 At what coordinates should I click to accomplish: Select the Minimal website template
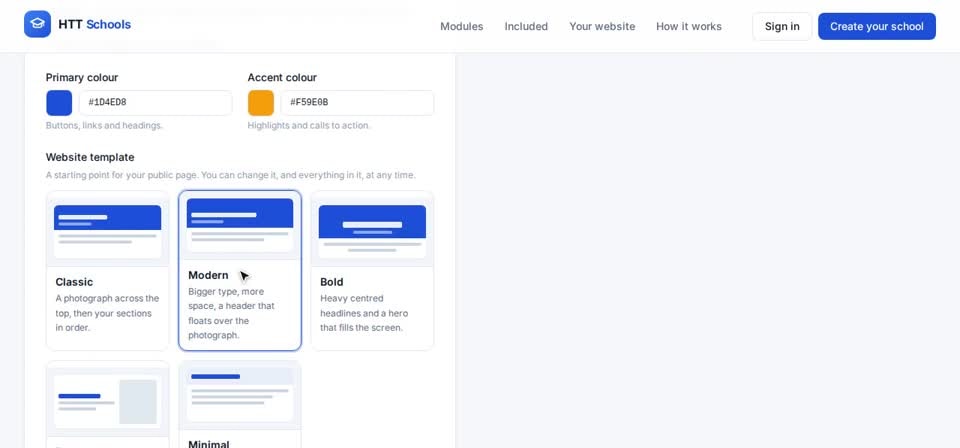(240, 405)
